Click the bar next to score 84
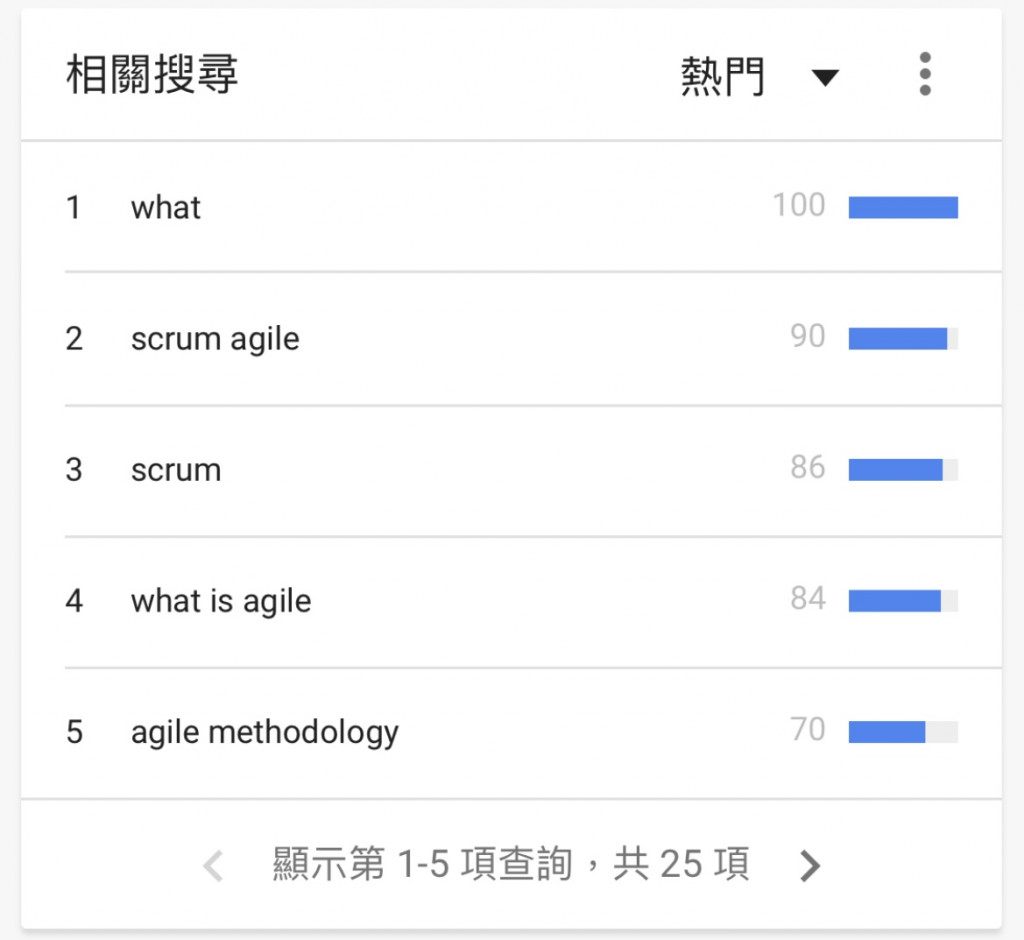The height and width of the screenshot is (940, 1024). tap(903, 600)
